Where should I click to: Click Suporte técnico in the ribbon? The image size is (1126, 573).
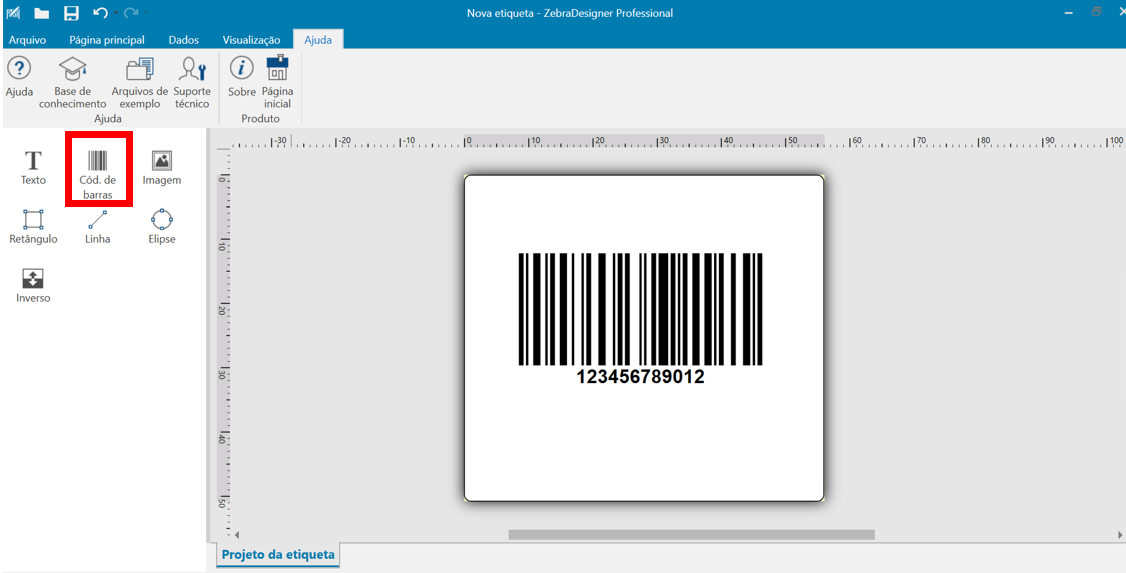click(x=192, y=82)
